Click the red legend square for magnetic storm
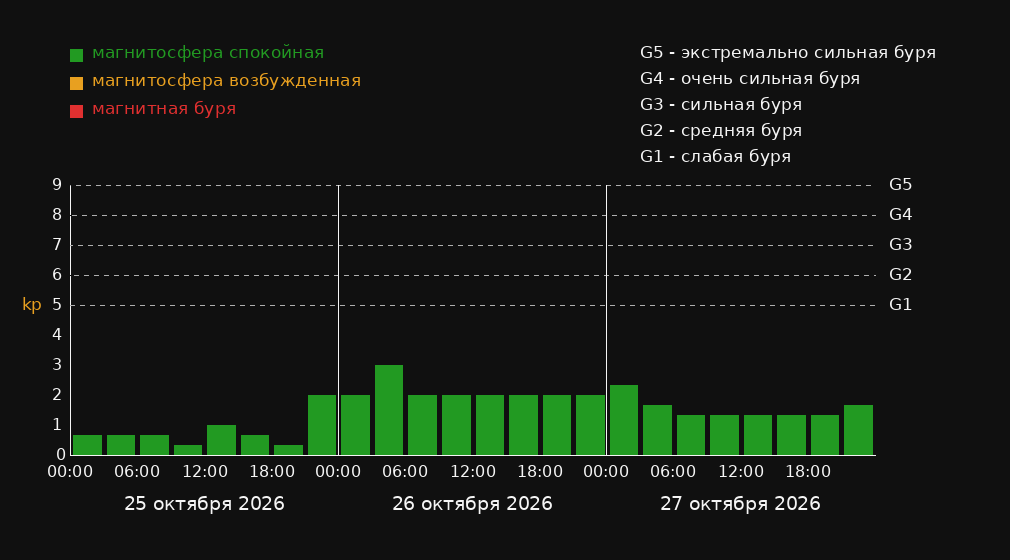 [77, 111]
